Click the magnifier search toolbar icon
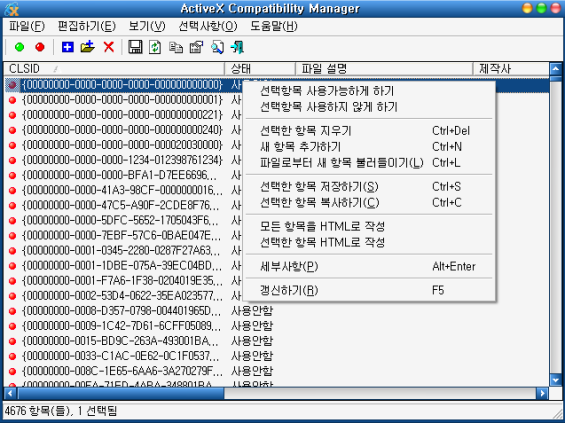 tap(217, 47)
